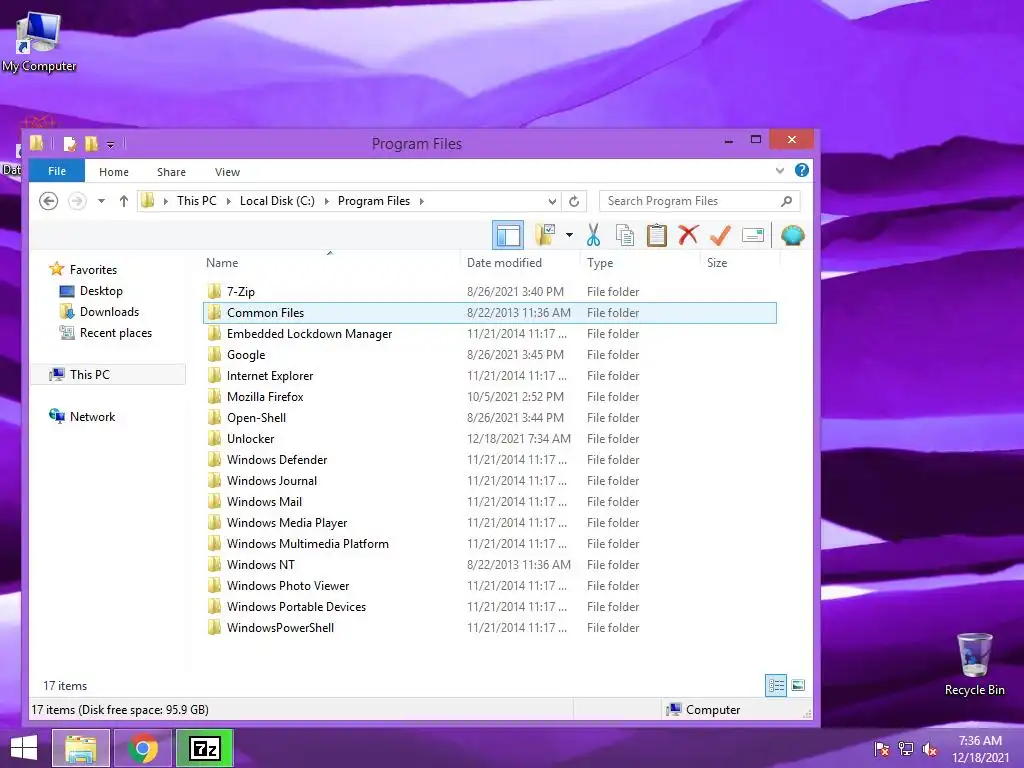Viewport: 1024px width, 768px height.
Task: Open the File tab
Action: 57,171
